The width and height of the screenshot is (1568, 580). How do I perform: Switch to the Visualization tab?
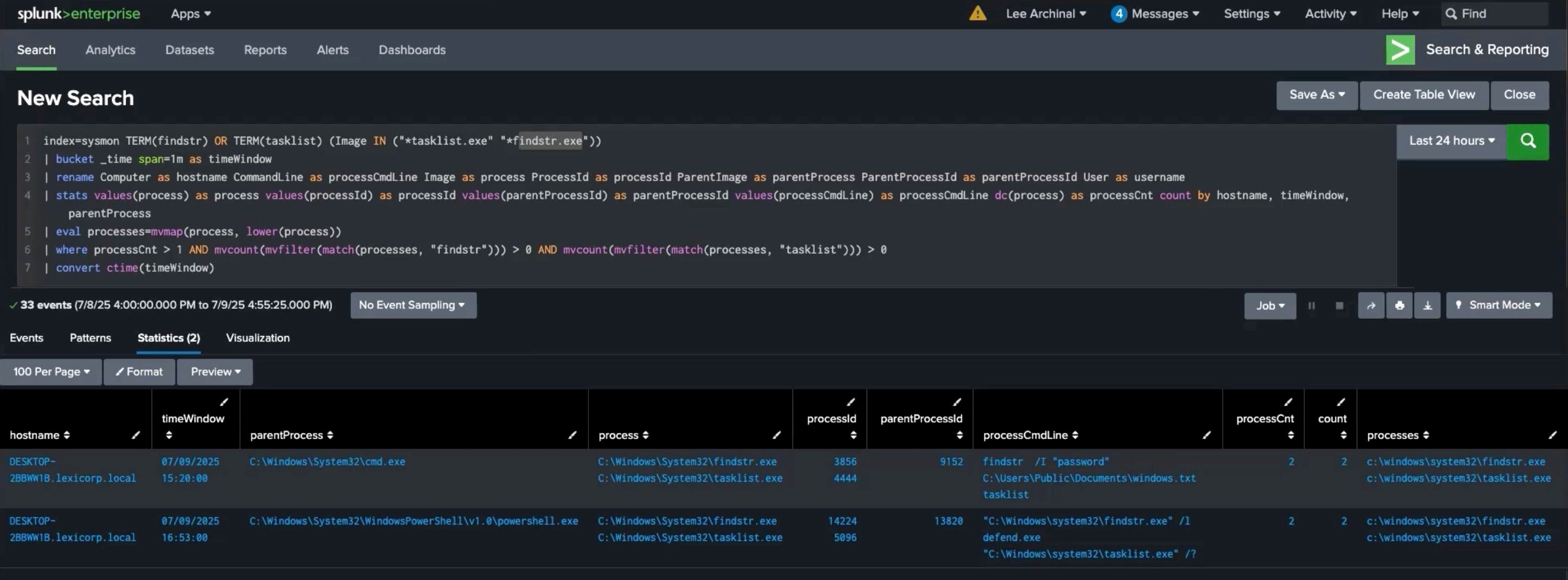point(257,338)
